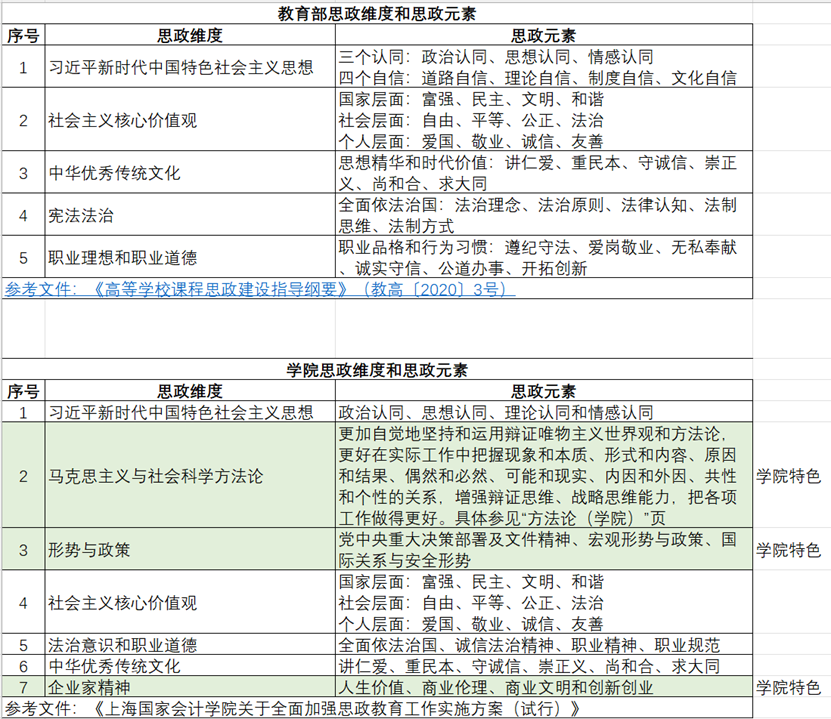Click 学院特色 label beside the 形势与政策 row
831x719 pixels.
pyautogui.click(x=788, y=550)
